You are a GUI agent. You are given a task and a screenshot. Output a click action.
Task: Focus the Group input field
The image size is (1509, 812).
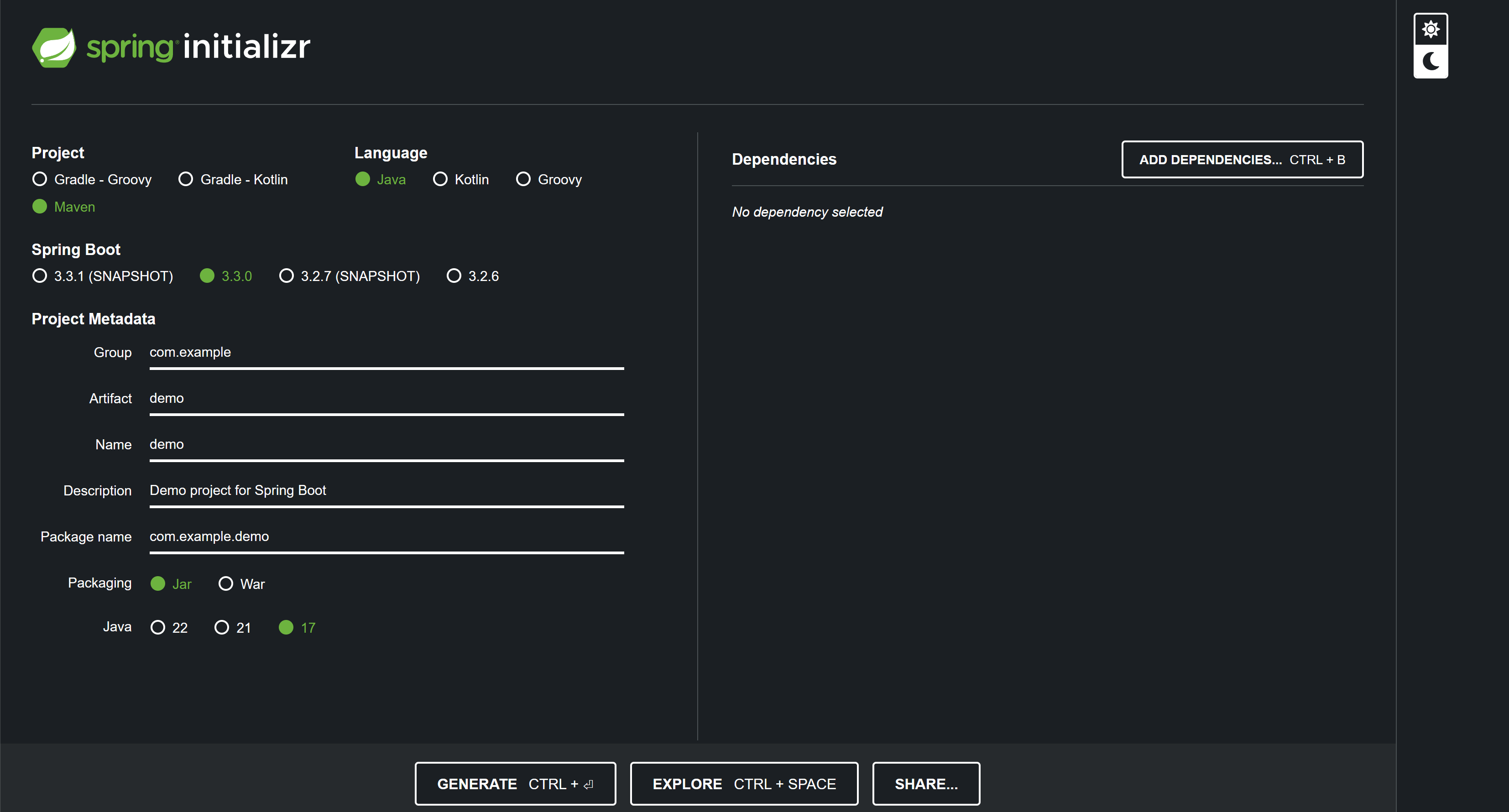(x=386, y=353)
